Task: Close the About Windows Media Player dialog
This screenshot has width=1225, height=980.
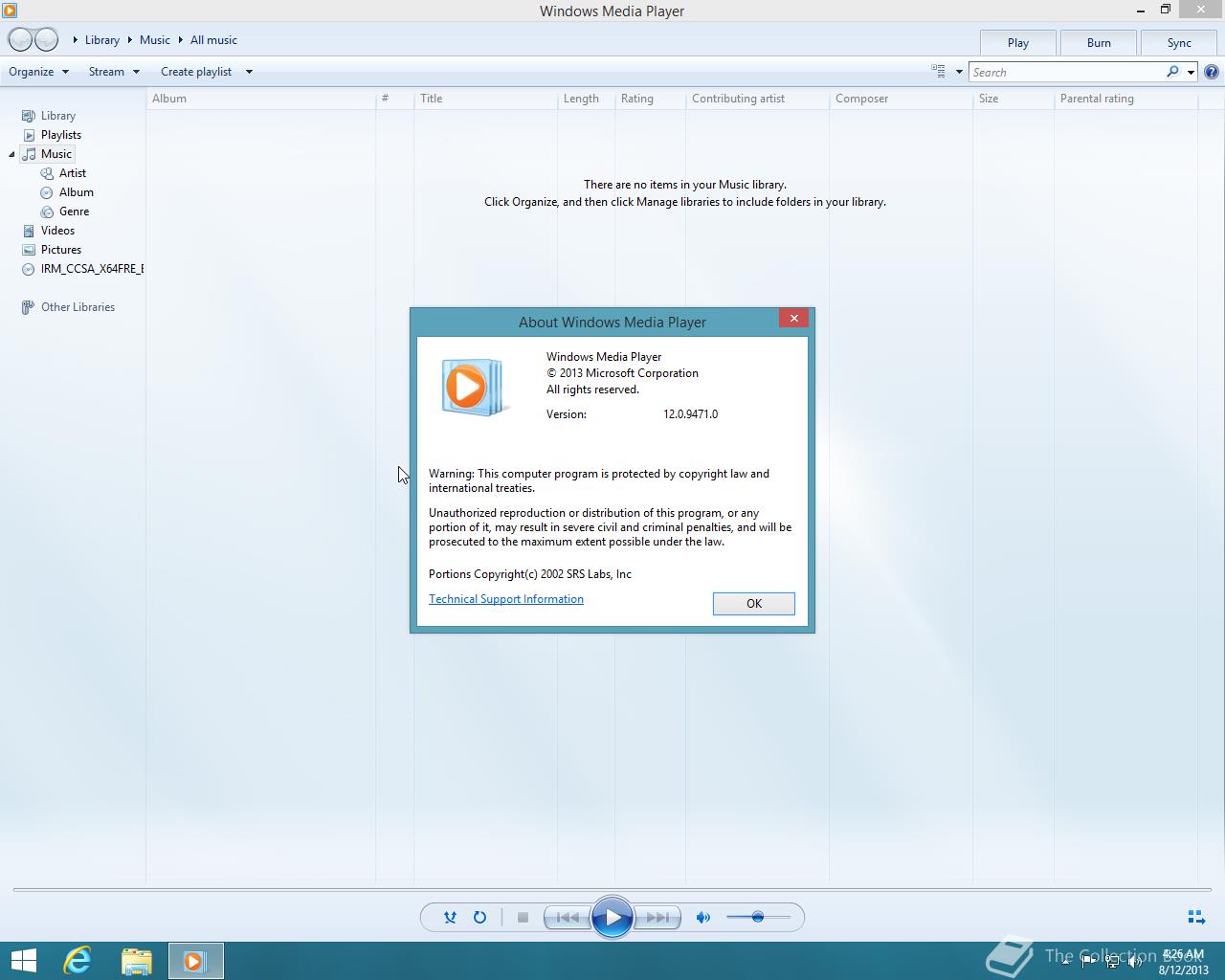Action: click(793, 318)
